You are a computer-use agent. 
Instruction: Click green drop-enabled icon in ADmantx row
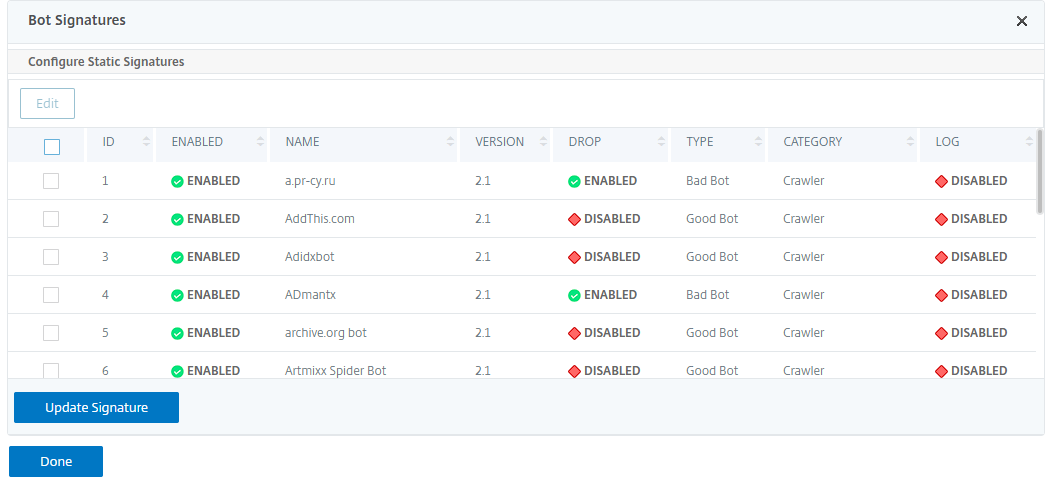(x=574, y=295)
